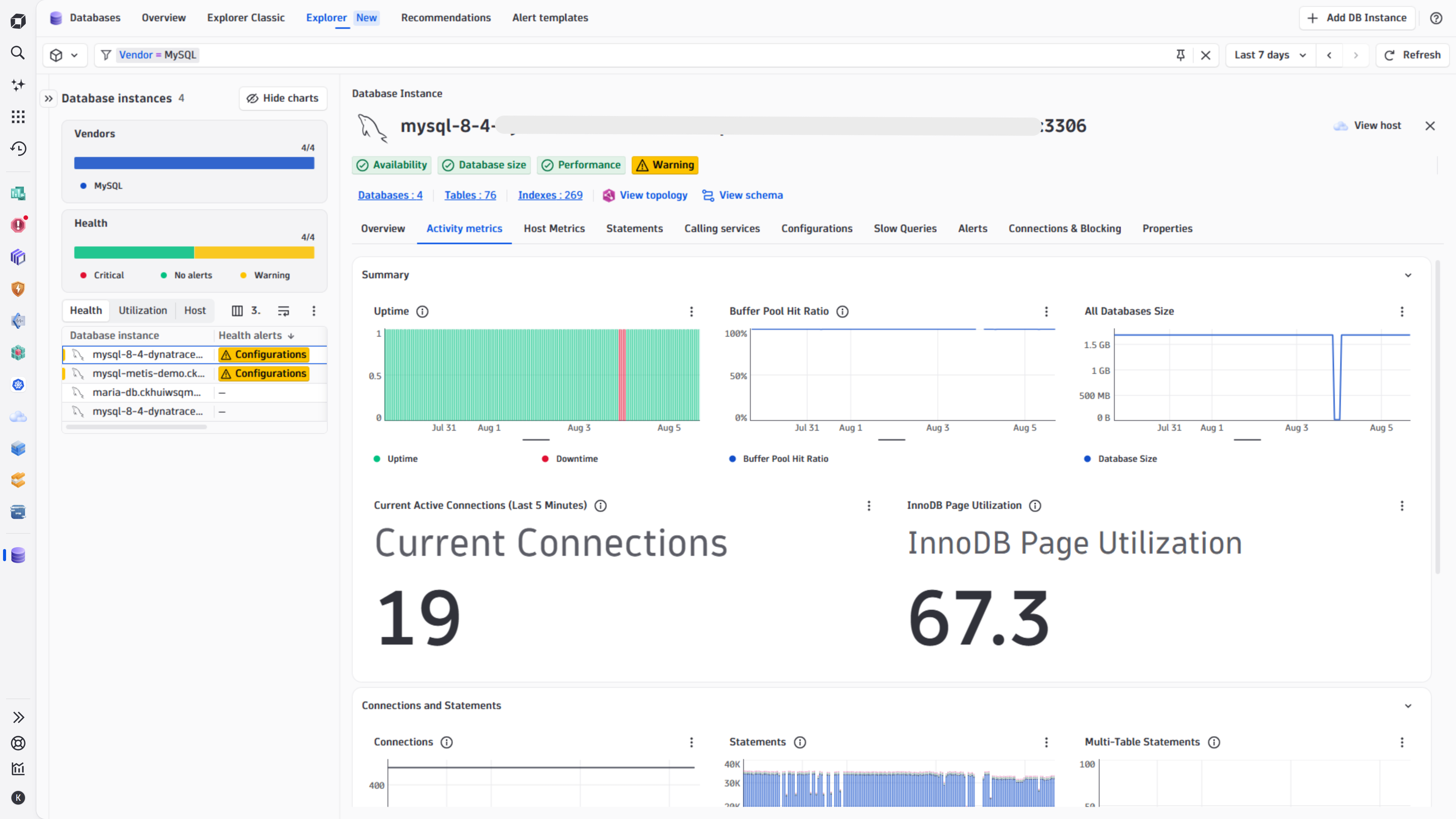Open Buffer Pool Hit Ratio info icon

[842, 311]
